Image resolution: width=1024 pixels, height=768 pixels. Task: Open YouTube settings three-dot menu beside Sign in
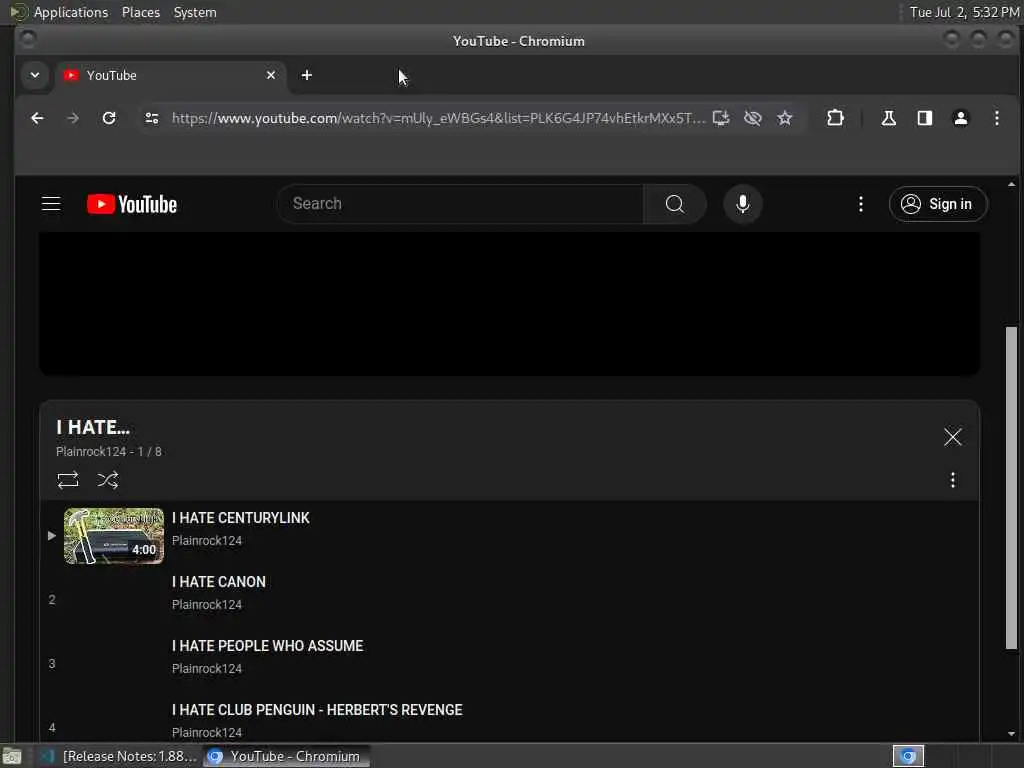(861, 204)
